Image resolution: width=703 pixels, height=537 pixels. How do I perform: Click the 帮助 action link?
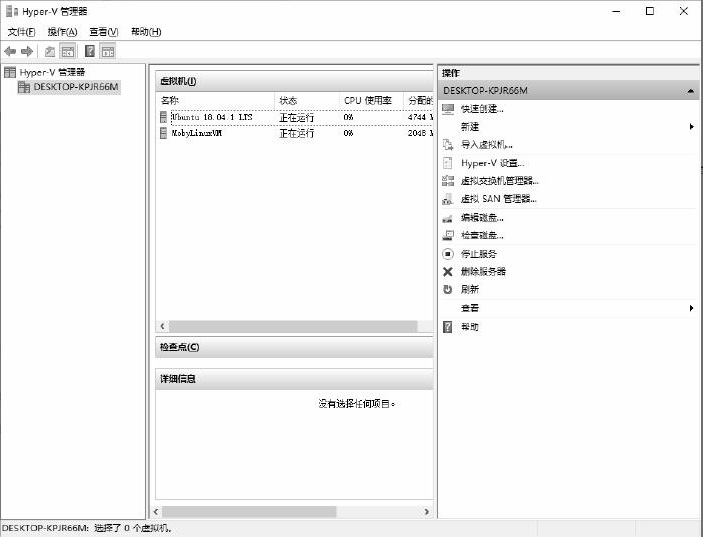(x=470, y=327)
